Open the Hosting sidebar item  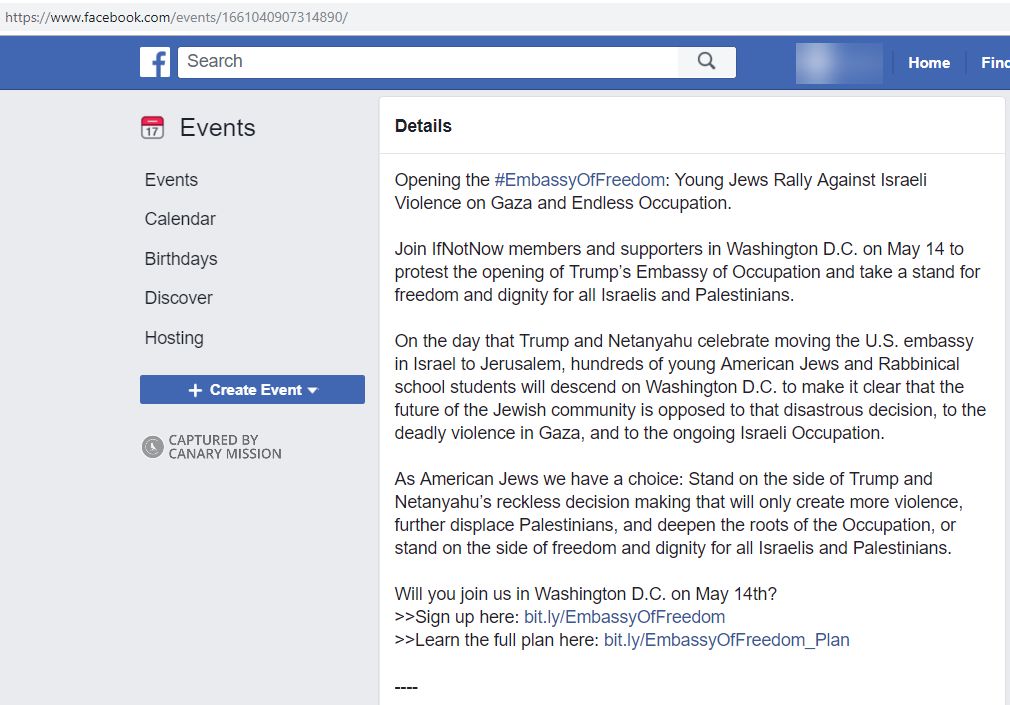pyautogui.click(x=174, y=338)
